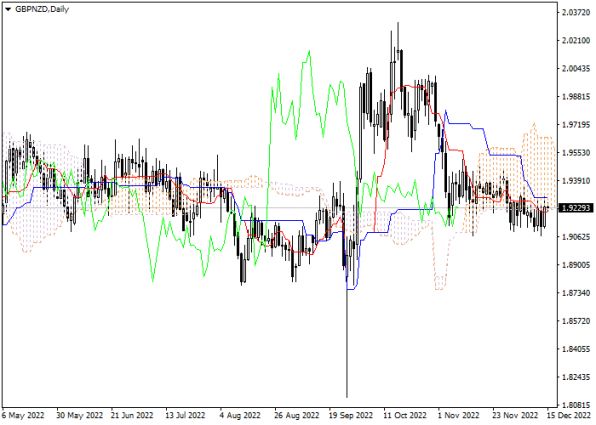Click the 11 Oct 2022 date label
This screenshot has width=596, height=425.
pyautogui.click(x=406, y=414)
